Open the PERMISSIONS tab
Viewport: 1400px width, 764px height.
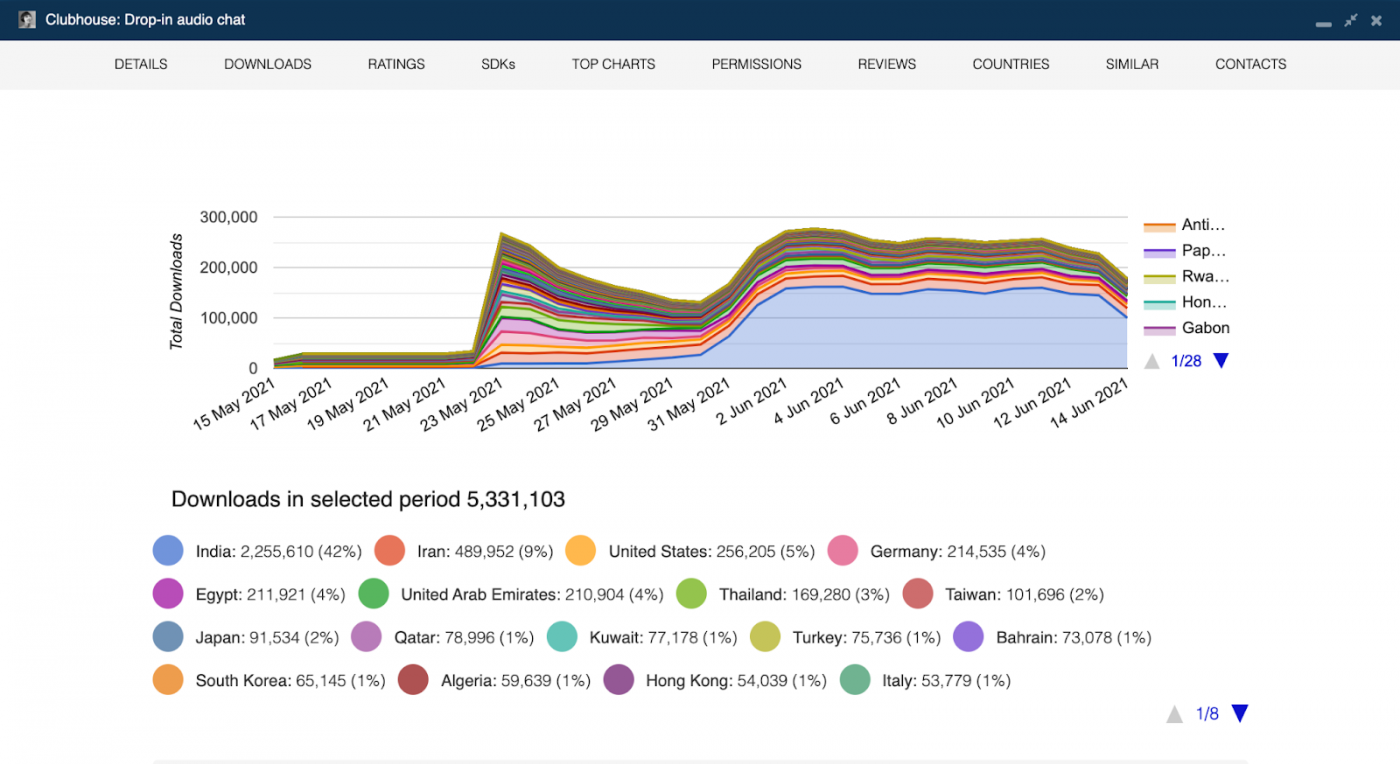(757, 64)
